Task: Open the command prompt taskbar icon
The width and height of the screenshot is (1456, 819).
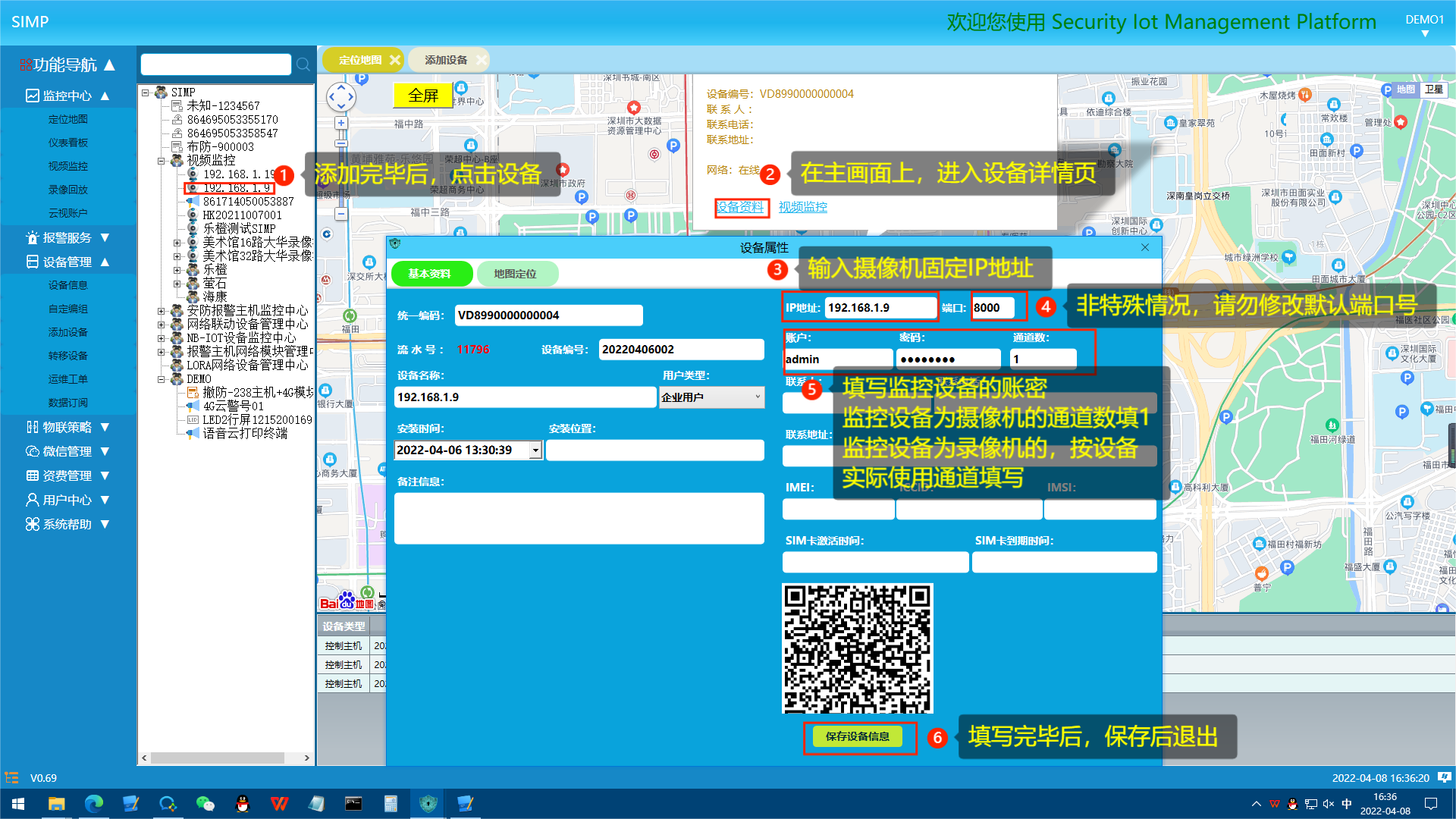Action: click(x=353, y=804)
